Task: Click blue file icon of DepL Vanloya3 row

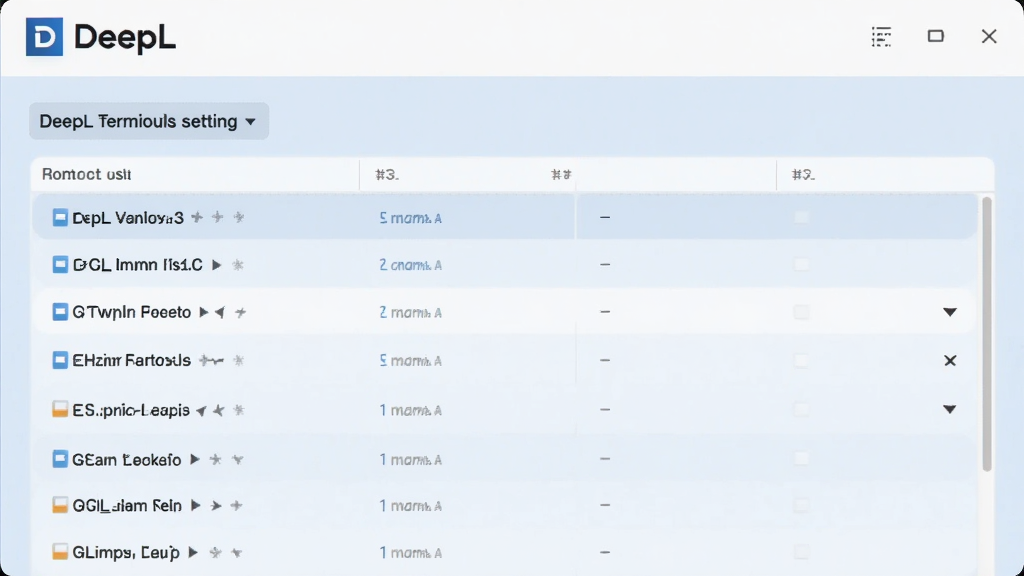Action: click(x=60, y=217)
